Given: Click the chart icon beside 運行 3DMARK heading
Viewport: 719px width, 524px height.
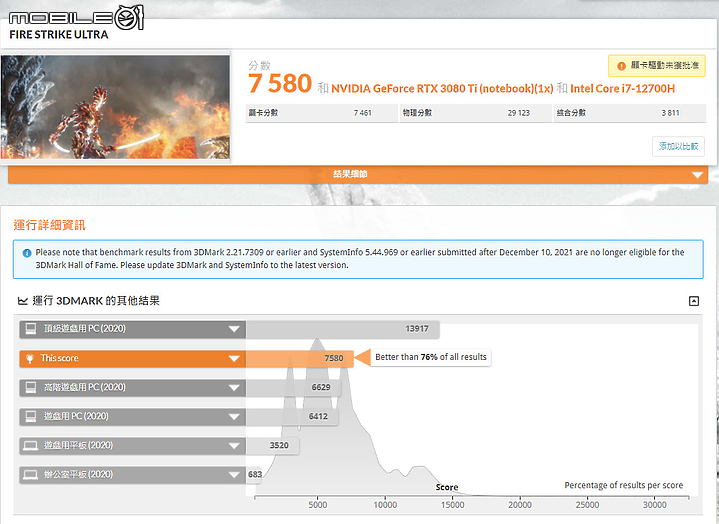Looking at the screenshot, I should pos(22,301).
